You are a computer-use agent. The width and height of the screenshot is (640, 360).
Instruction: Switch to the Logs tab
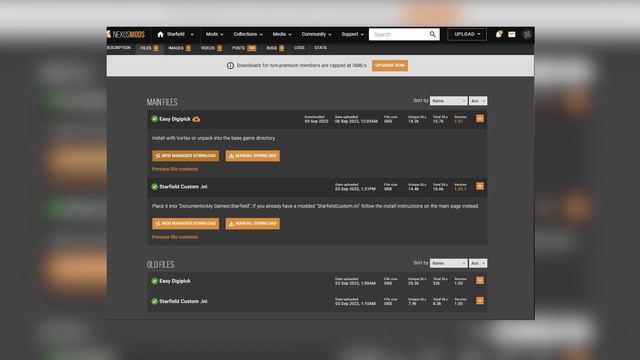click(299, 48)
